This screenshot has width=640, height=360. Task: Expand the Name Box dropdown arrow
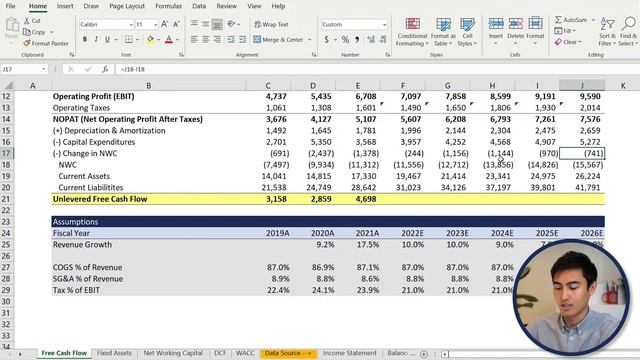click(x=43, y=69)
